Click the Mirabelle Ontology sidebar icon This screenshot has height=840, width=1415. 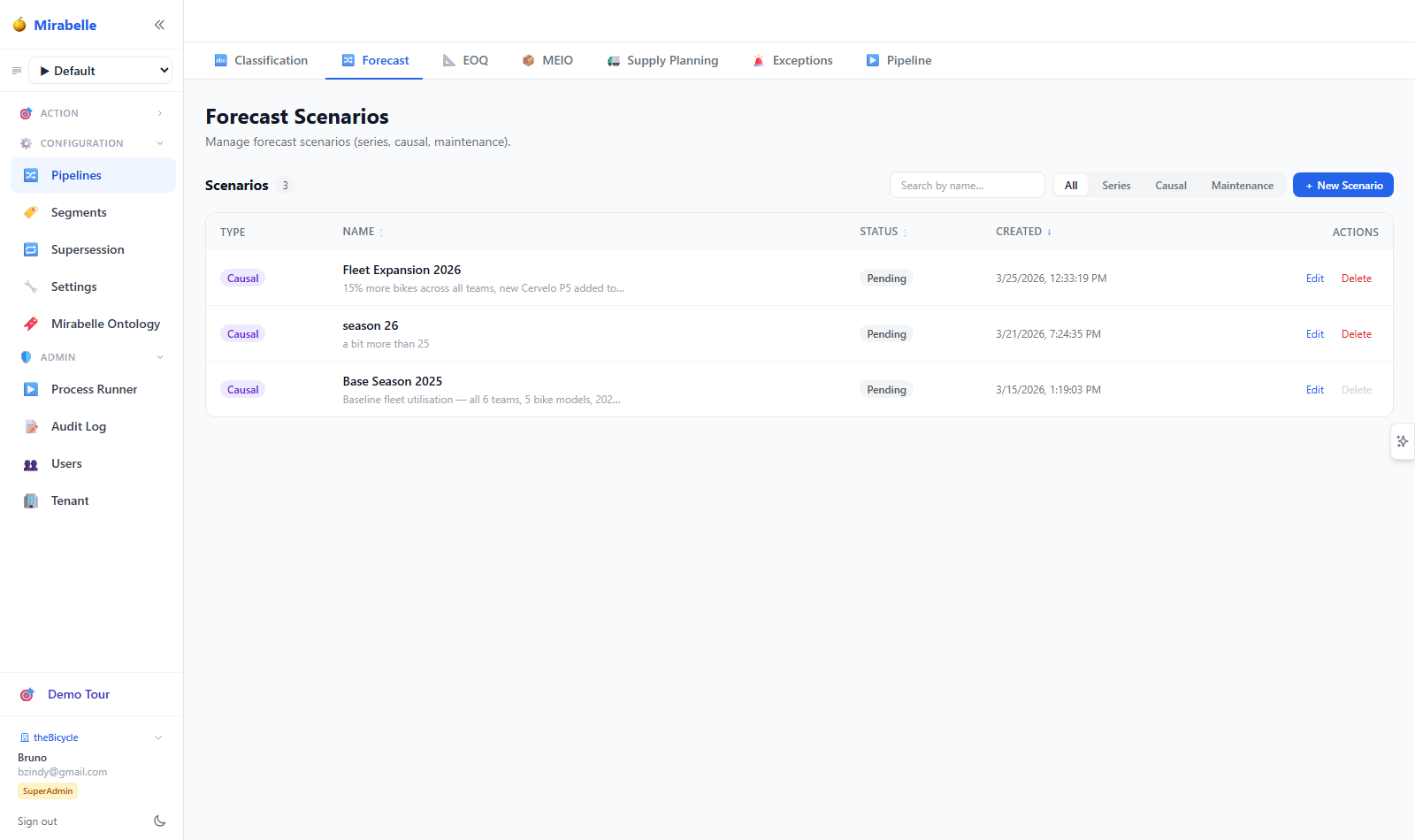(x=31, y=324)
